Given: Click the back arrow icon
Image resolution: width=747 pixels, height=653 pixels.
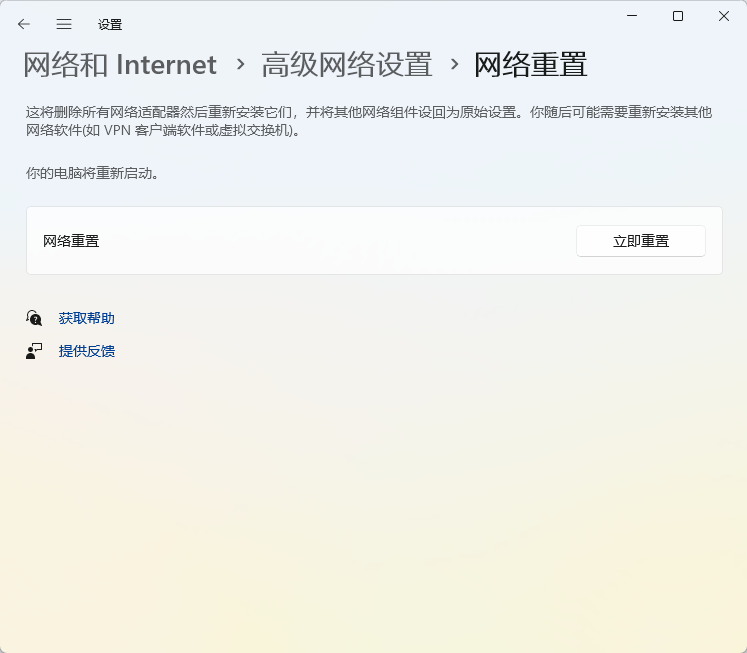Looking at the screenshot, I should click(24, 24).
